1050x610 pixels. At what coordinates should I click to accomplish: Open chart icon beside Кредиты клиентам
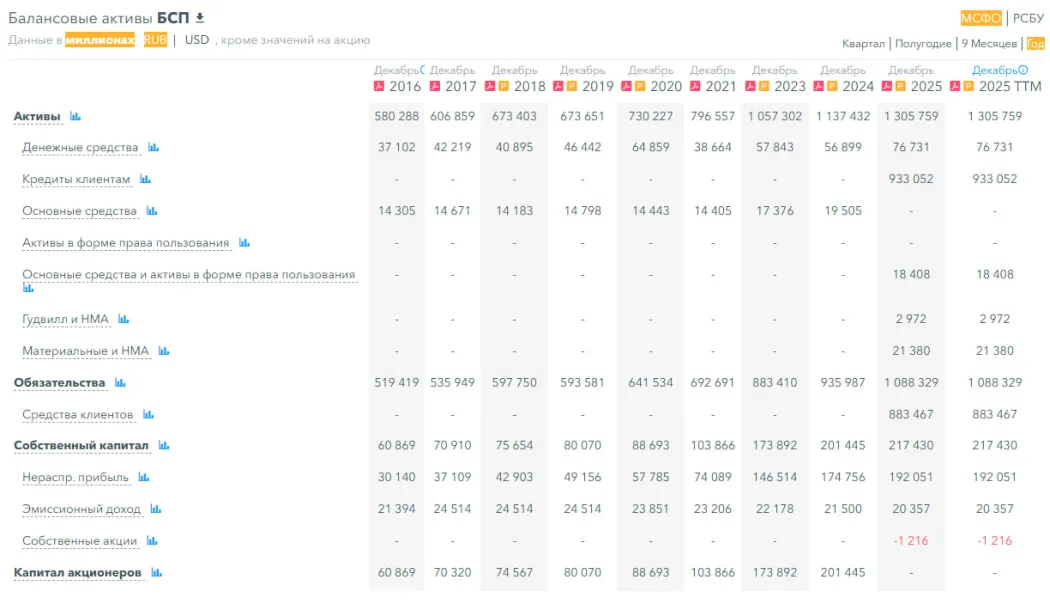pos(145,180)
